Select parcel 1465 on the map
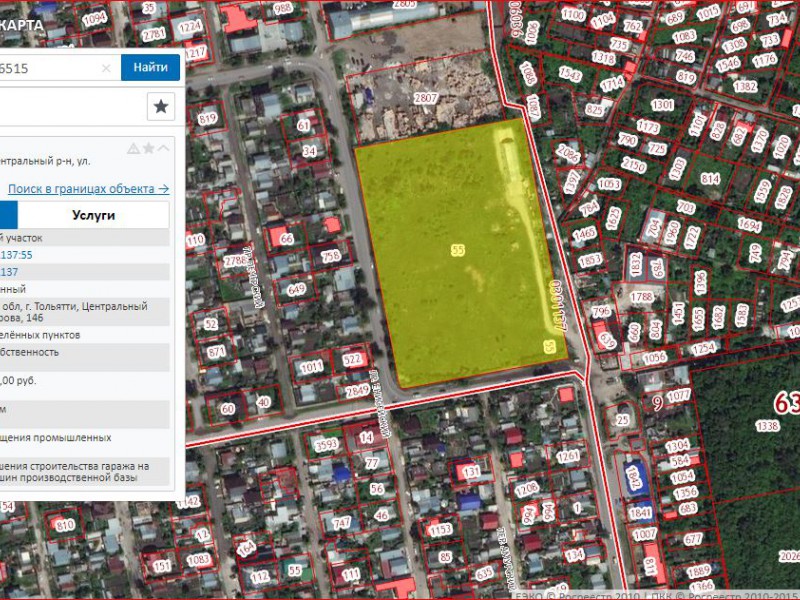The height and width of the screenshot is (600, 800). (584, 234)
